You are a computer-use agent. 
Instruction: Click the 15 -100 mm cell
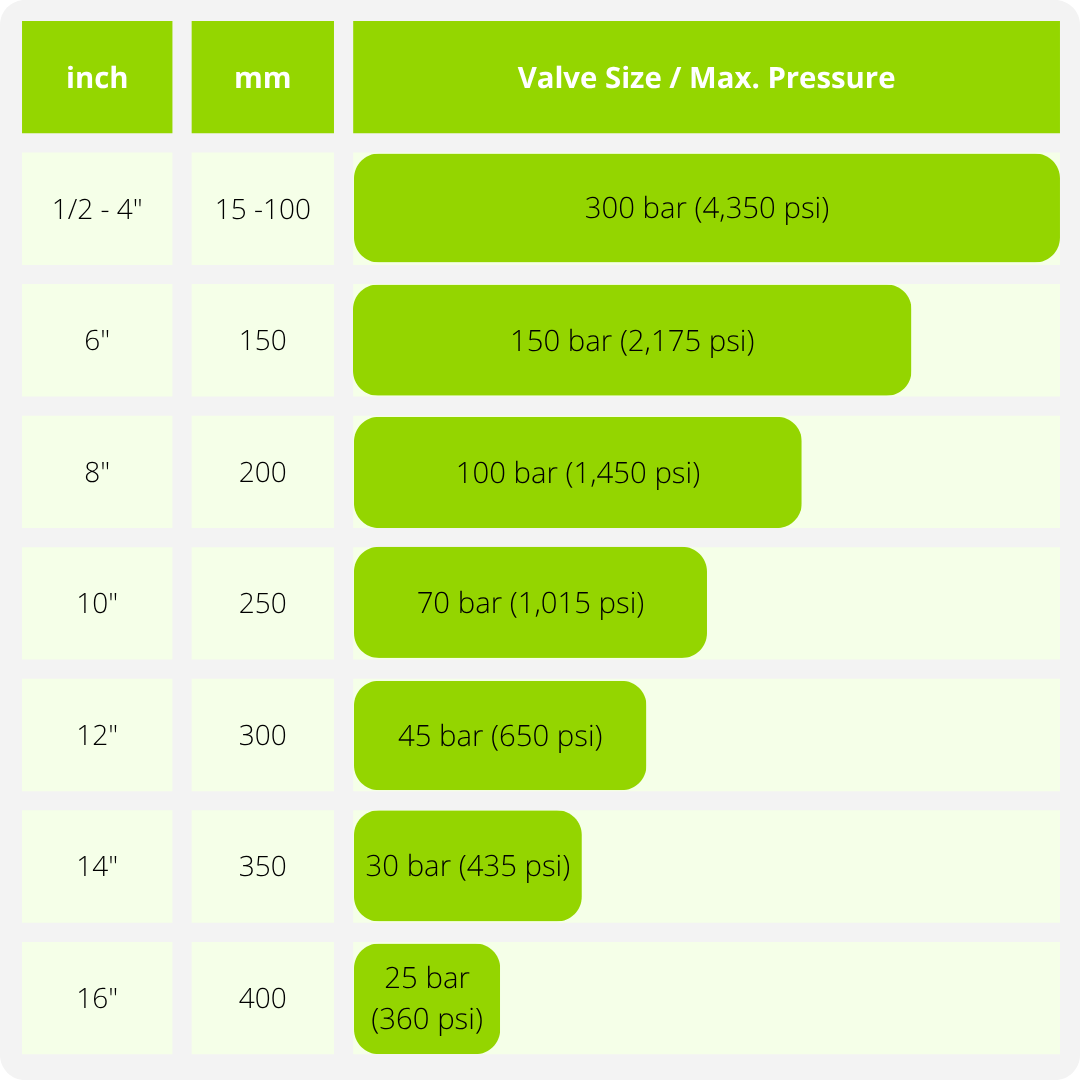pyautogui.click(x=262, y=209)
